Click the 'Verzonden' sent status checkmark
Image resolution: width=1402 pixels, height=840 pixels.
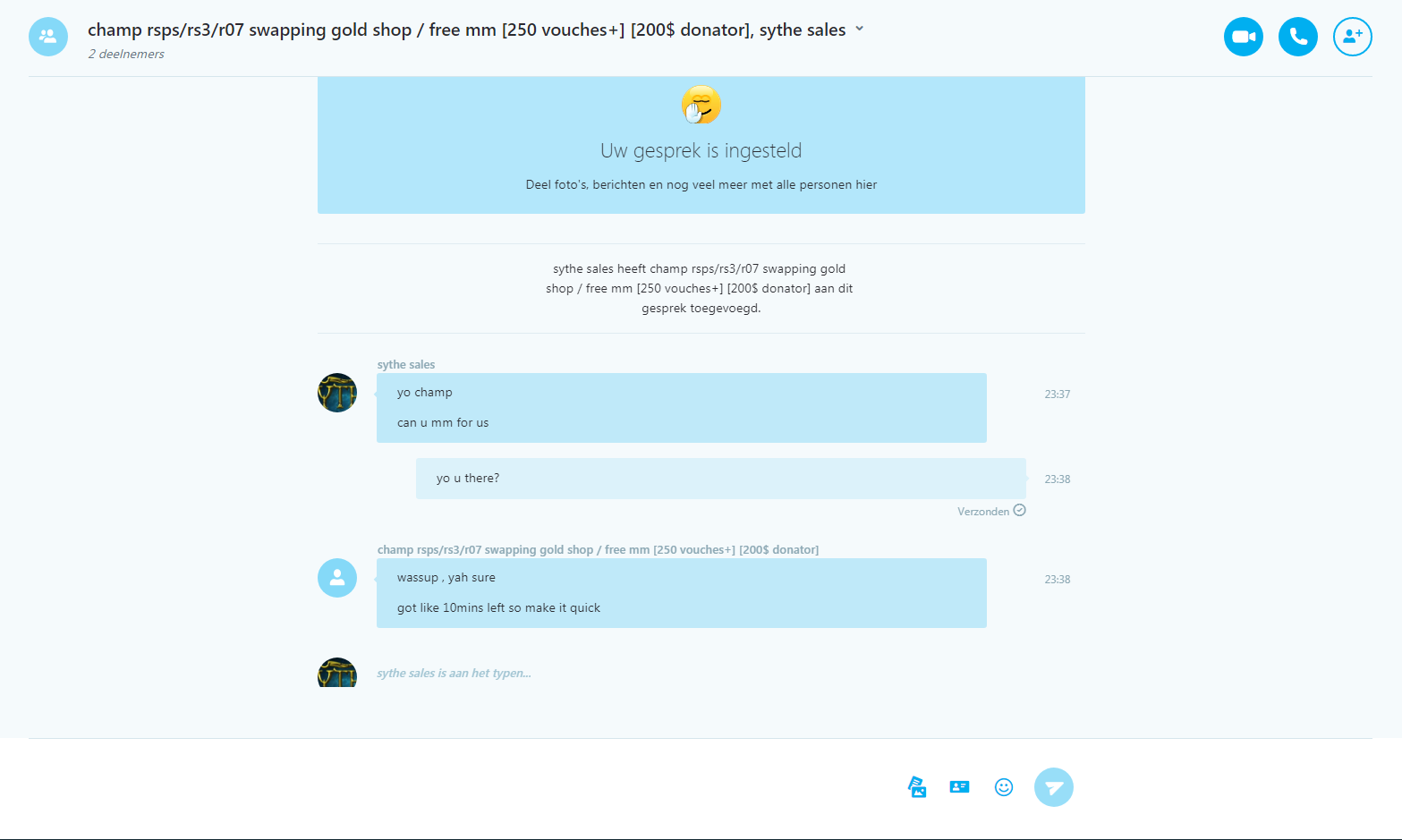(x=1019, y=511)
